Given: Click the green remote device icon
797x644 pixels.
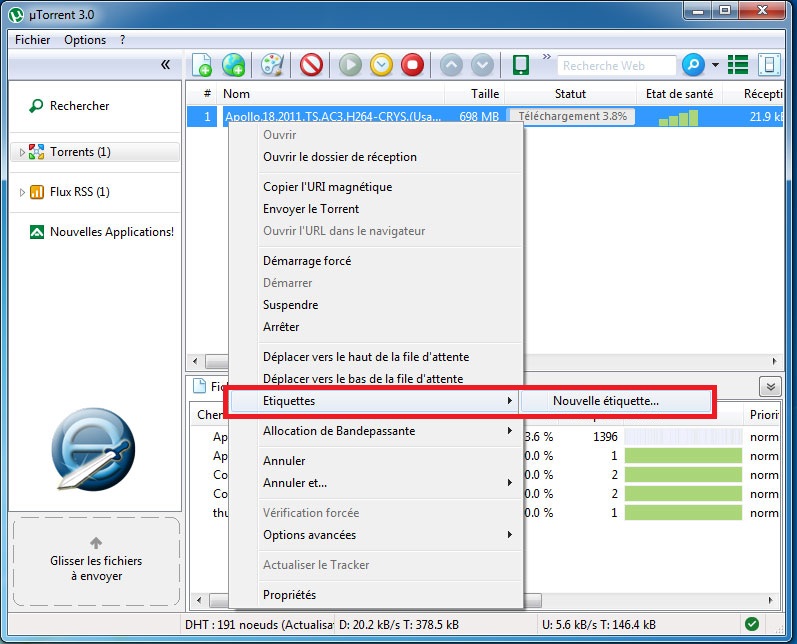Looking at the screenshot, I should pos(521,65).
